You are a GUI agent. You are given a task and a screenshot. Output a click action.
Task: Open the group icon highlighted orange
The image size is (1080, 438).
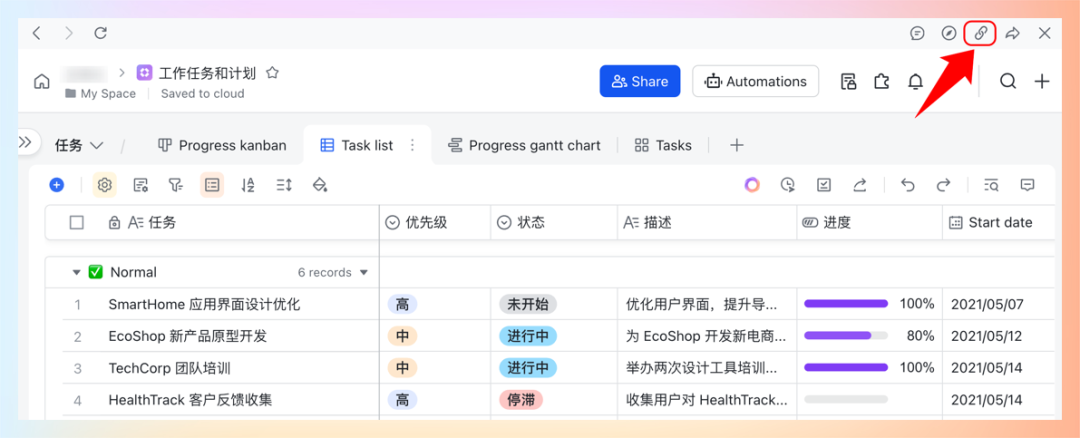pos(212,185)
